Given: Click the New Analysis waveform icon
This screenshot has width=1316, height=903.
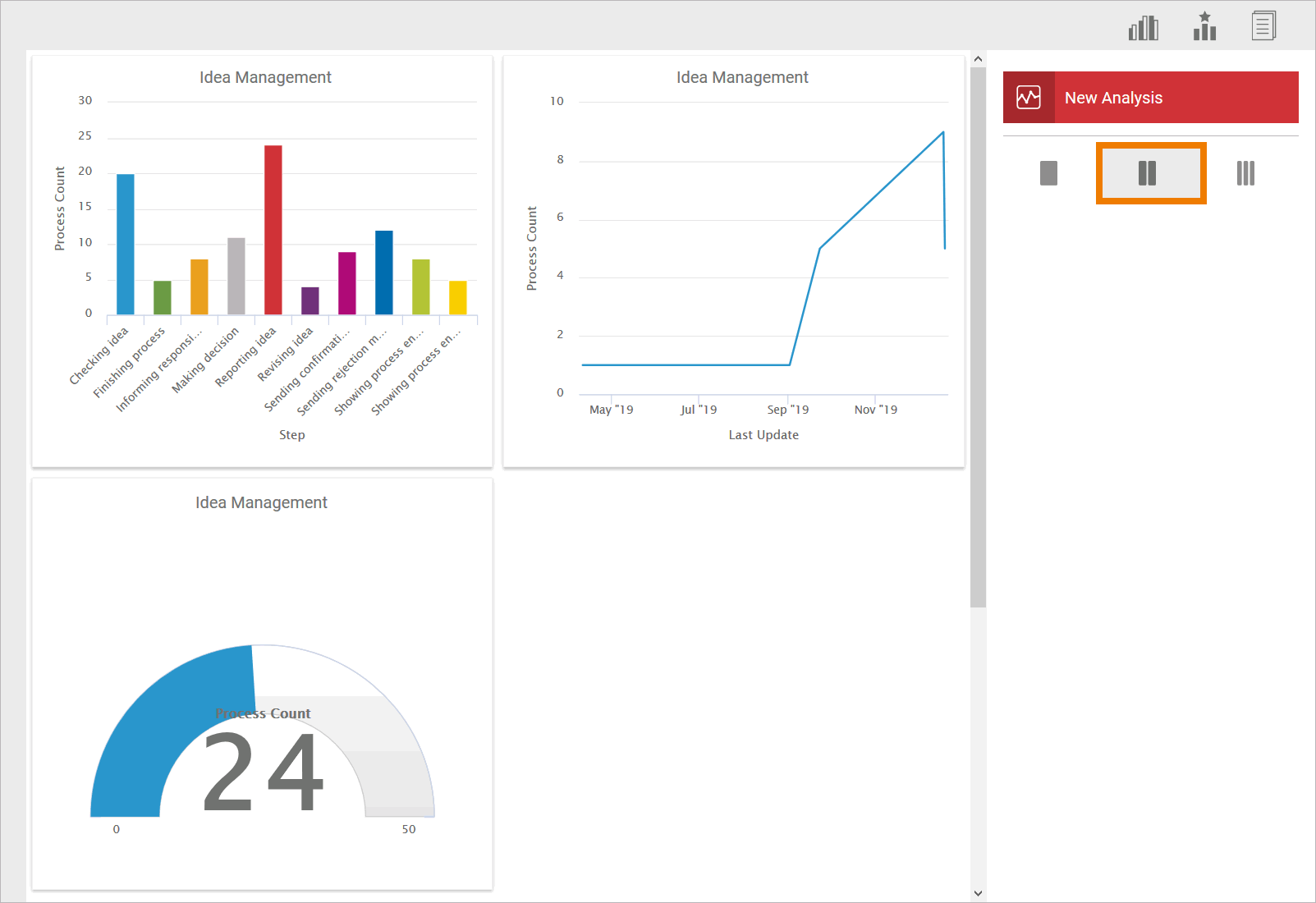Looking at the screenshot, I should click(x=1029, y=98).
